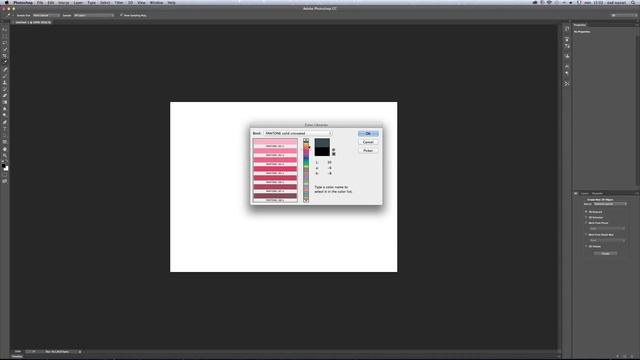
Task: Enable the Show Sampling Ring checkbox
Action: click(121, 15)
